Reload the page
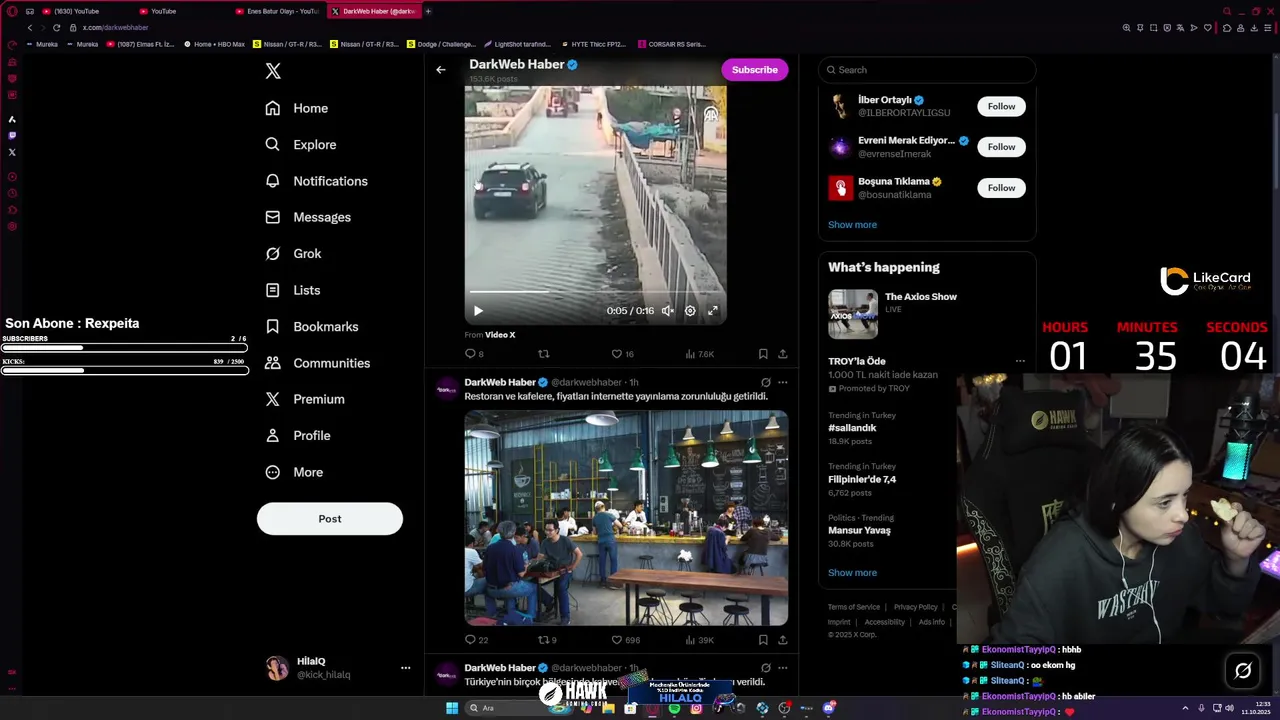 pos(56,28)
